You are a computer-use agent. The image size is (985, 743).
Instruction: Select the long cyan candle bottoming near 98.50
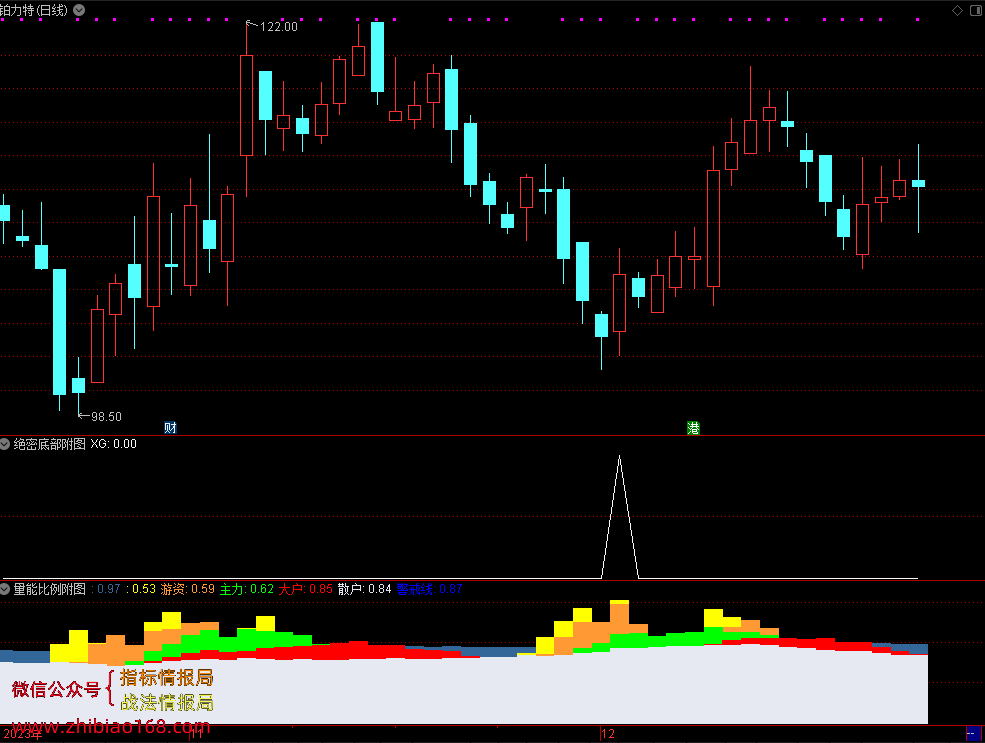pos(60,332)
